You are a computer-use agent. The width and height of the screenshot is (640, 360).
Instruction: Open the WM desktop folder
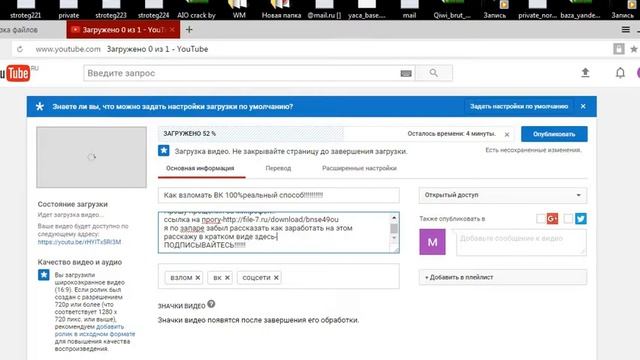(x=239, y=10)
